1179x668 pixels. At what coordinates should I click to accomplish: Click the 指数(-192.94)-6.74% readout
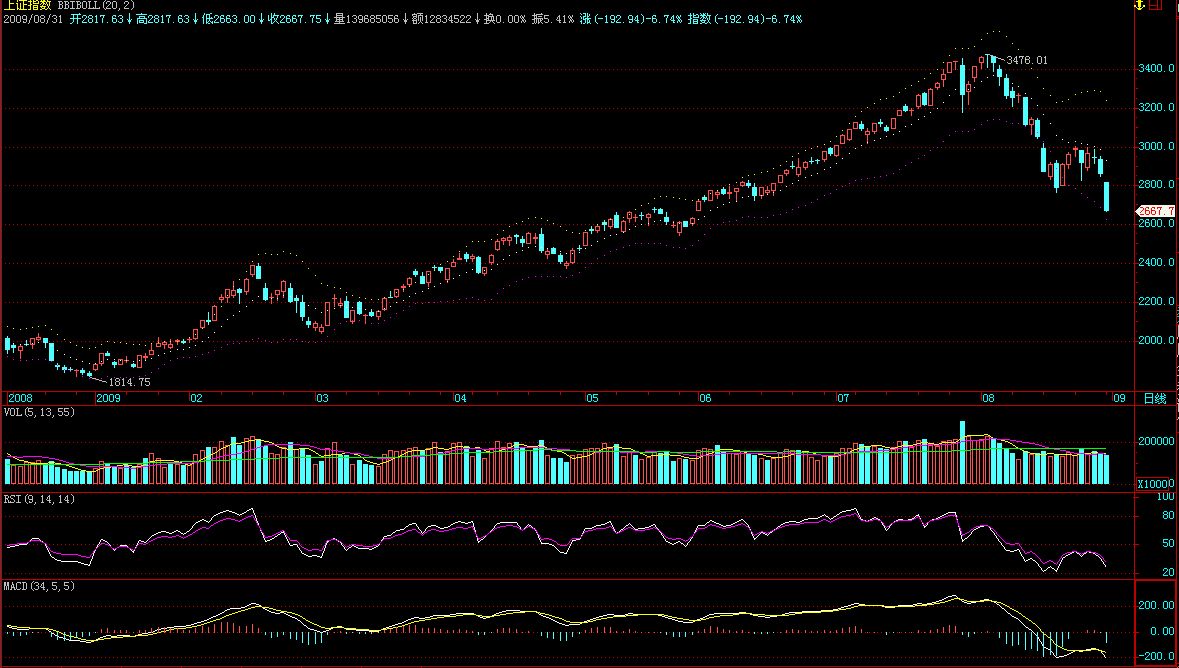pos(744,19)
